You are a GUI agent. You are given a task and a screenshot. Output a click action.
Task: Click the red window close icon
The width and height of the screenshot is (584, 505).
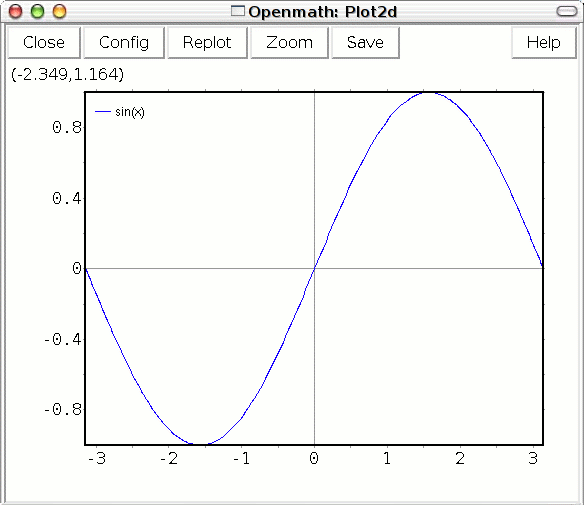[x=16, y=12]
